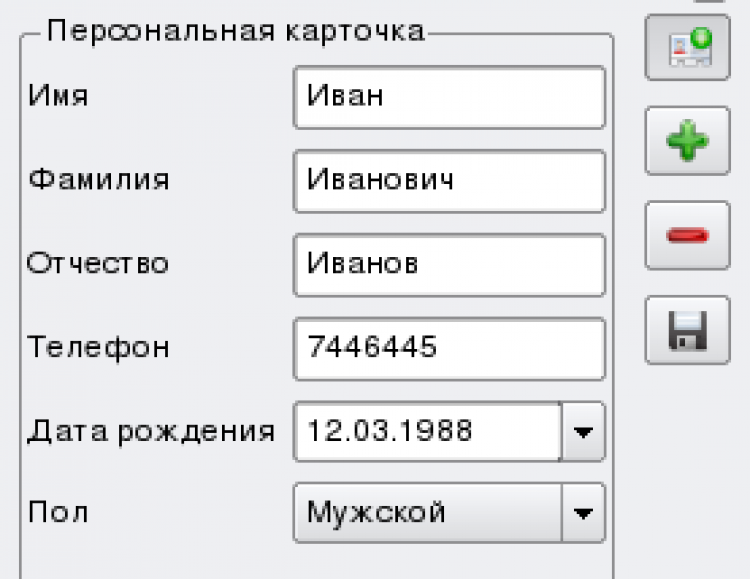Image resolution: width=750 pixels, height=579 pixels.
Task: Click the Телефон label
Action: point(98,348)
